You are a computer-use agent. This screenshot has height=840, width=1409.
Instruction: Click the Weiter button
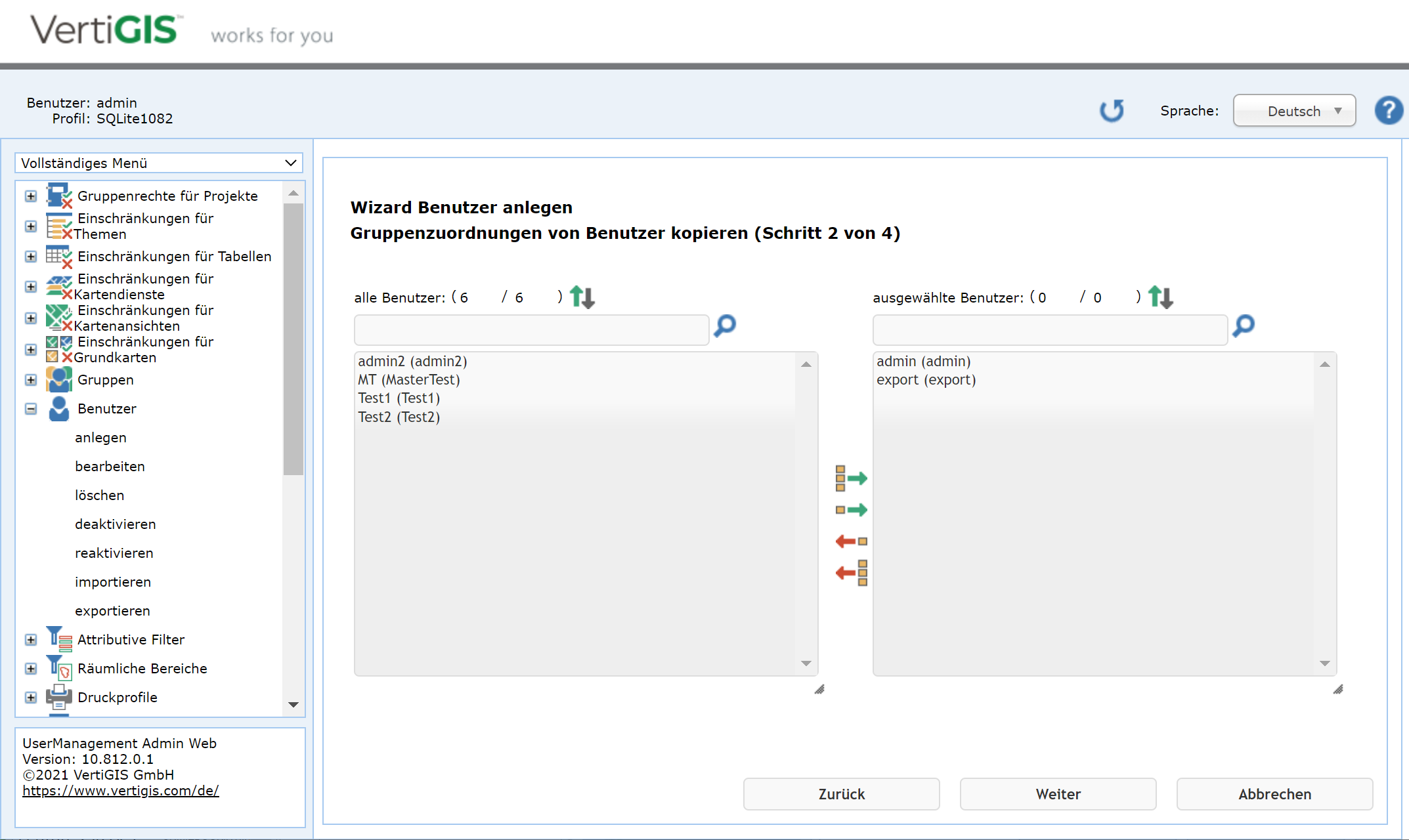1057,794
